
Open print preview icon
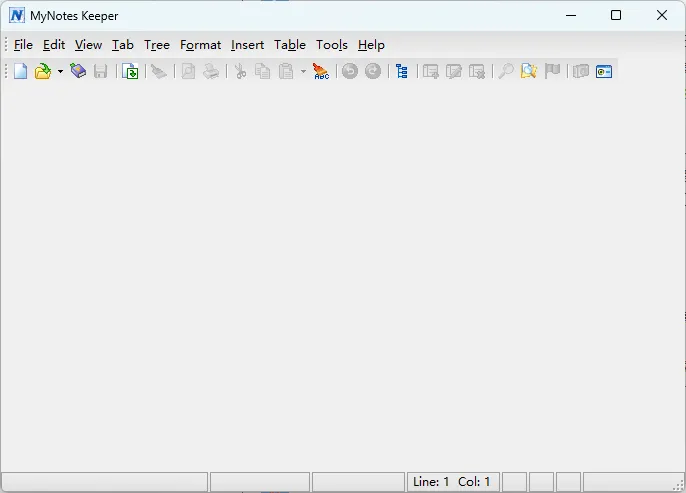point(188,71)
